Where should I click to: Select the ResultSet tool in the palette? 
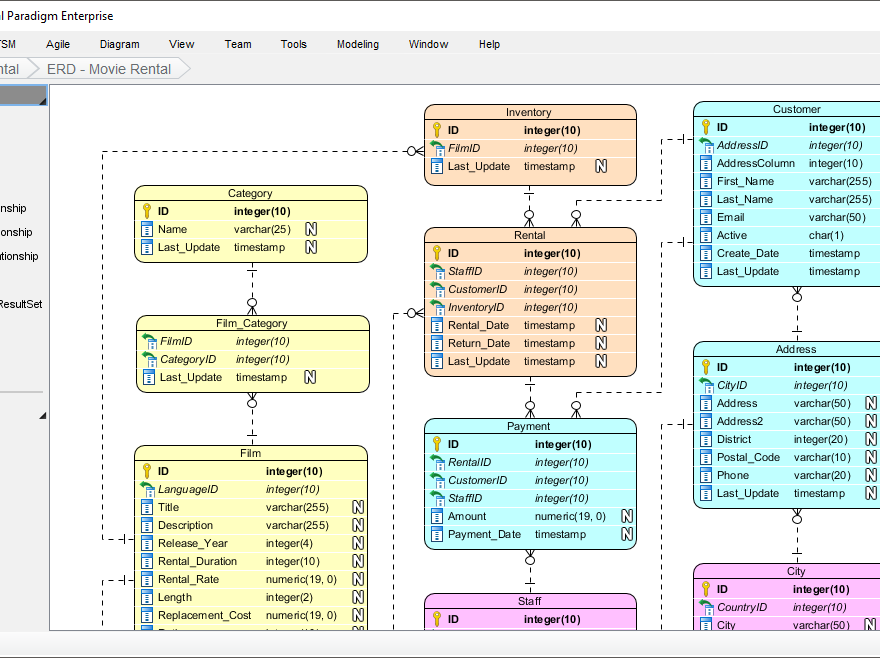point(22,304)
